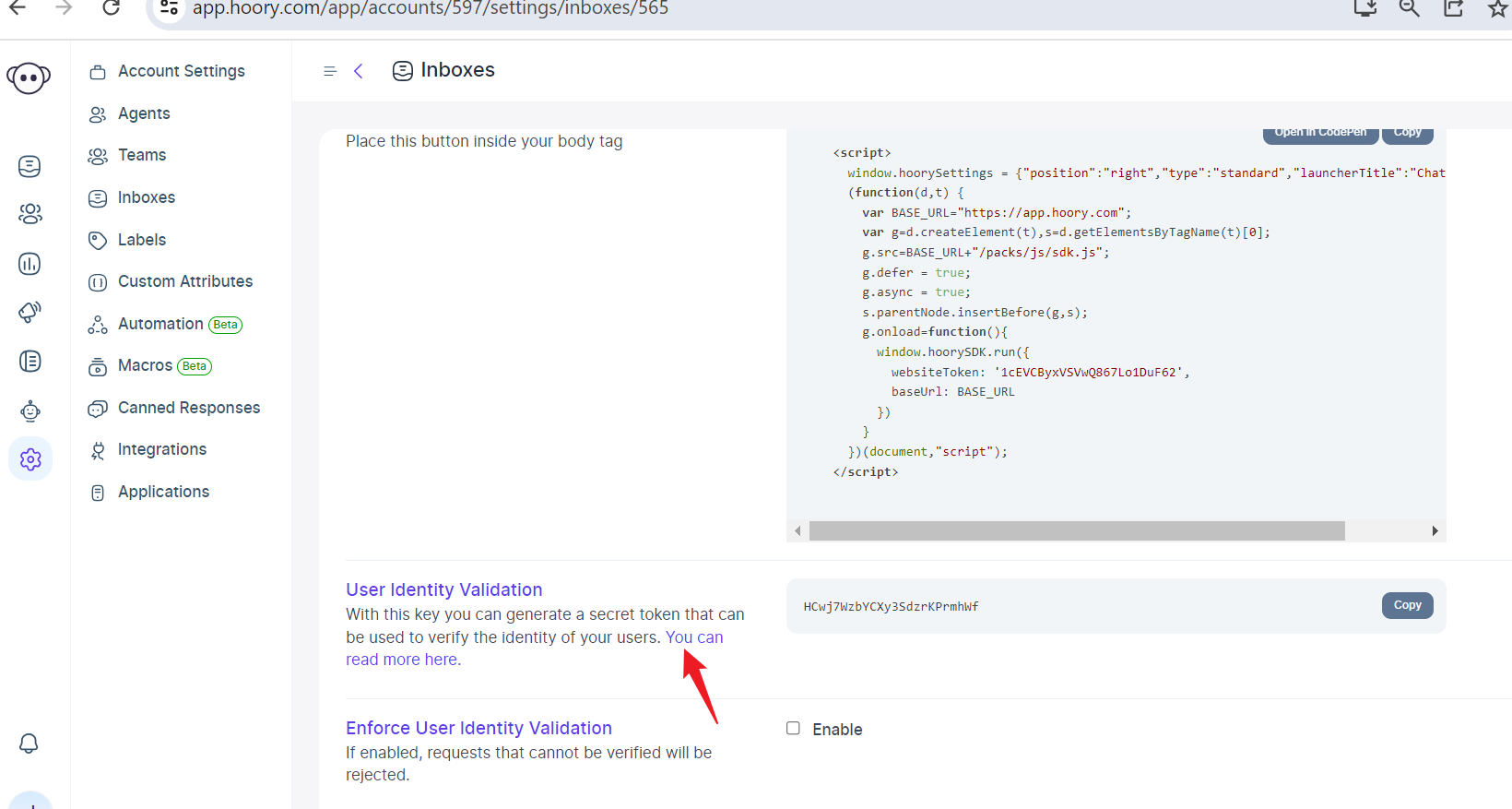Open the Reports bar-chart icon
The image size is (1512, 809).
pyautogui.click(x=30, y=264)
